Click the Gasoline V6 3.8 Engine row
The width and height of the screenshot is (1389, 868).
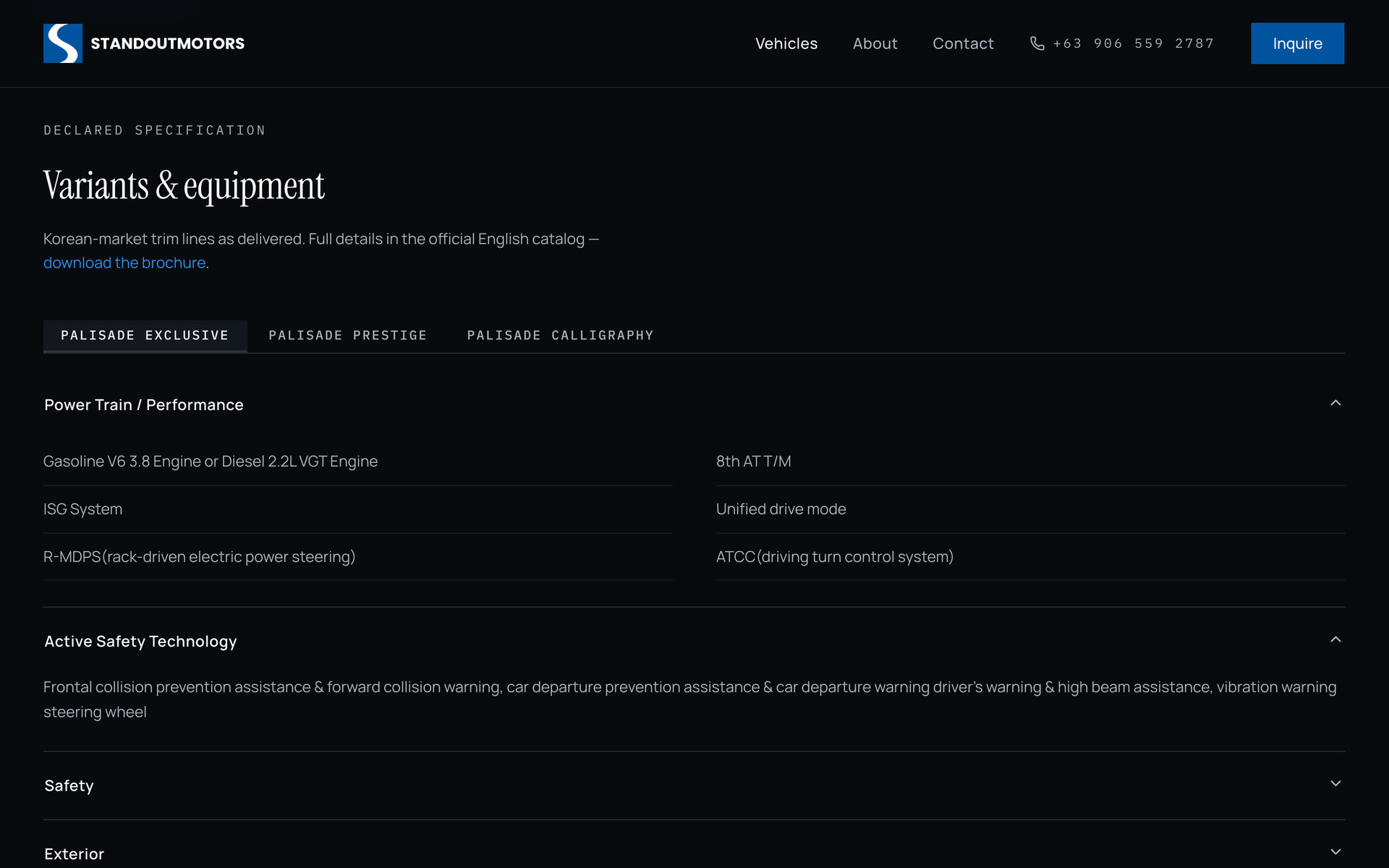click(357, 461)
